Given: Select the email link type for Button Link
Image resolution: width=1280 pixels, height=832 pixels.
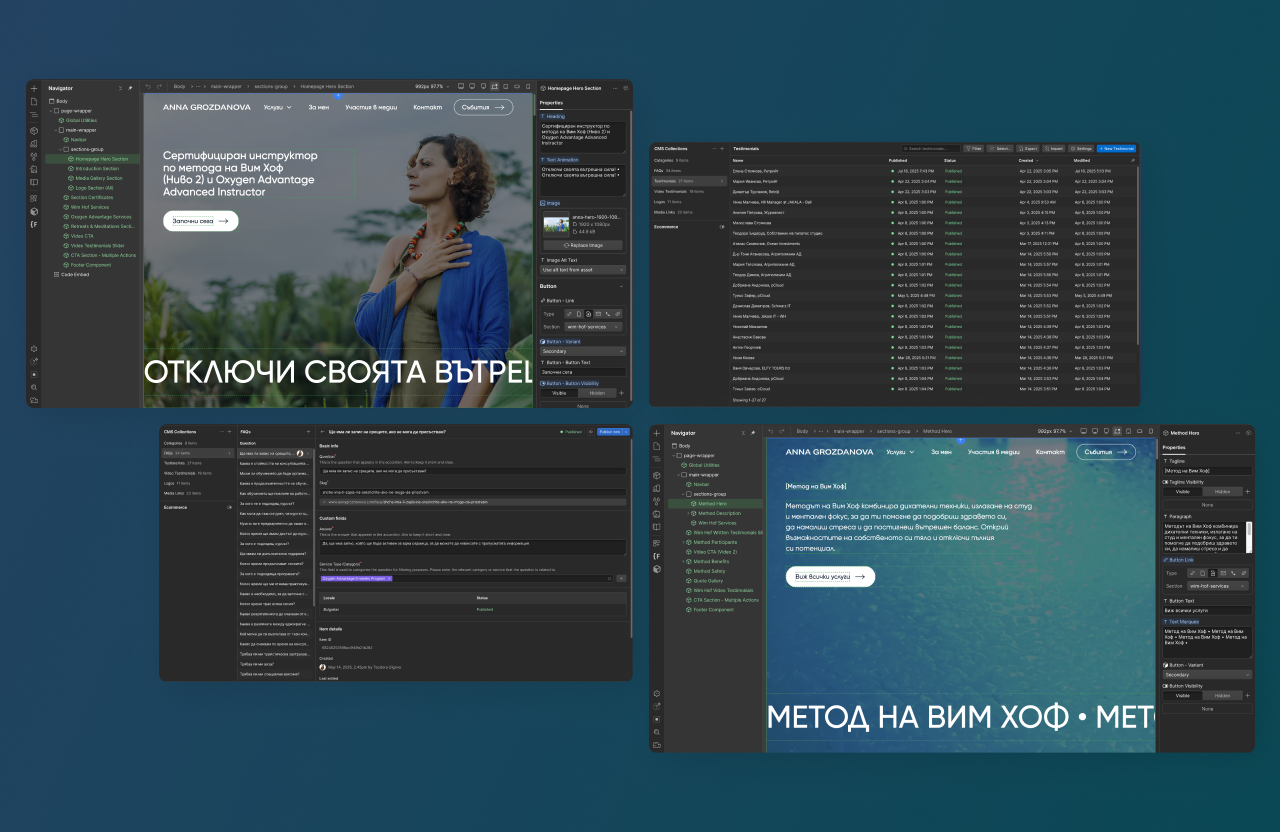Looking at the screenshot, I should [598, 314].
